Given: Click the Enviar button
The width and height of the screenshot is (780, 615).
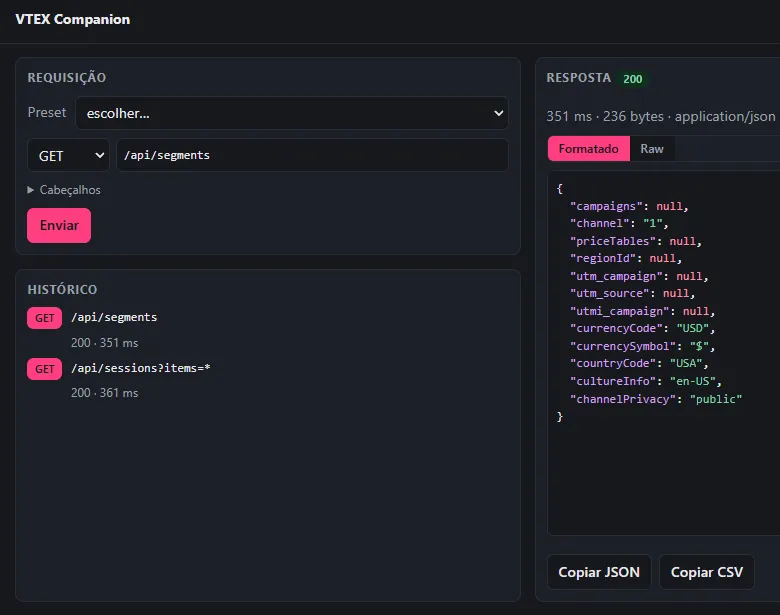Looking at the screenshot, I should (59, 225).
